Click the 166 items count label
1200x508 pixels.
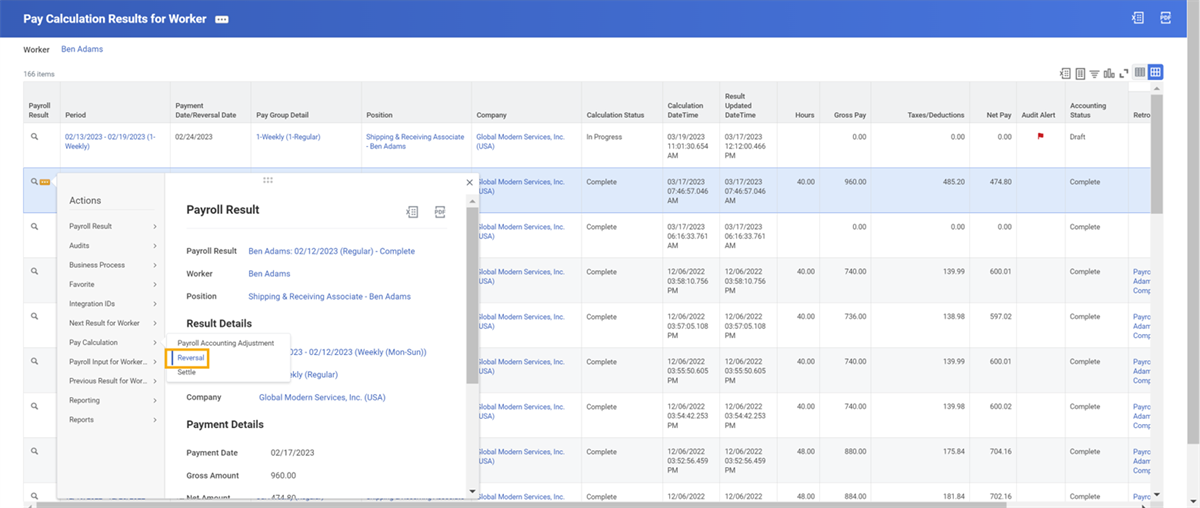39,74
